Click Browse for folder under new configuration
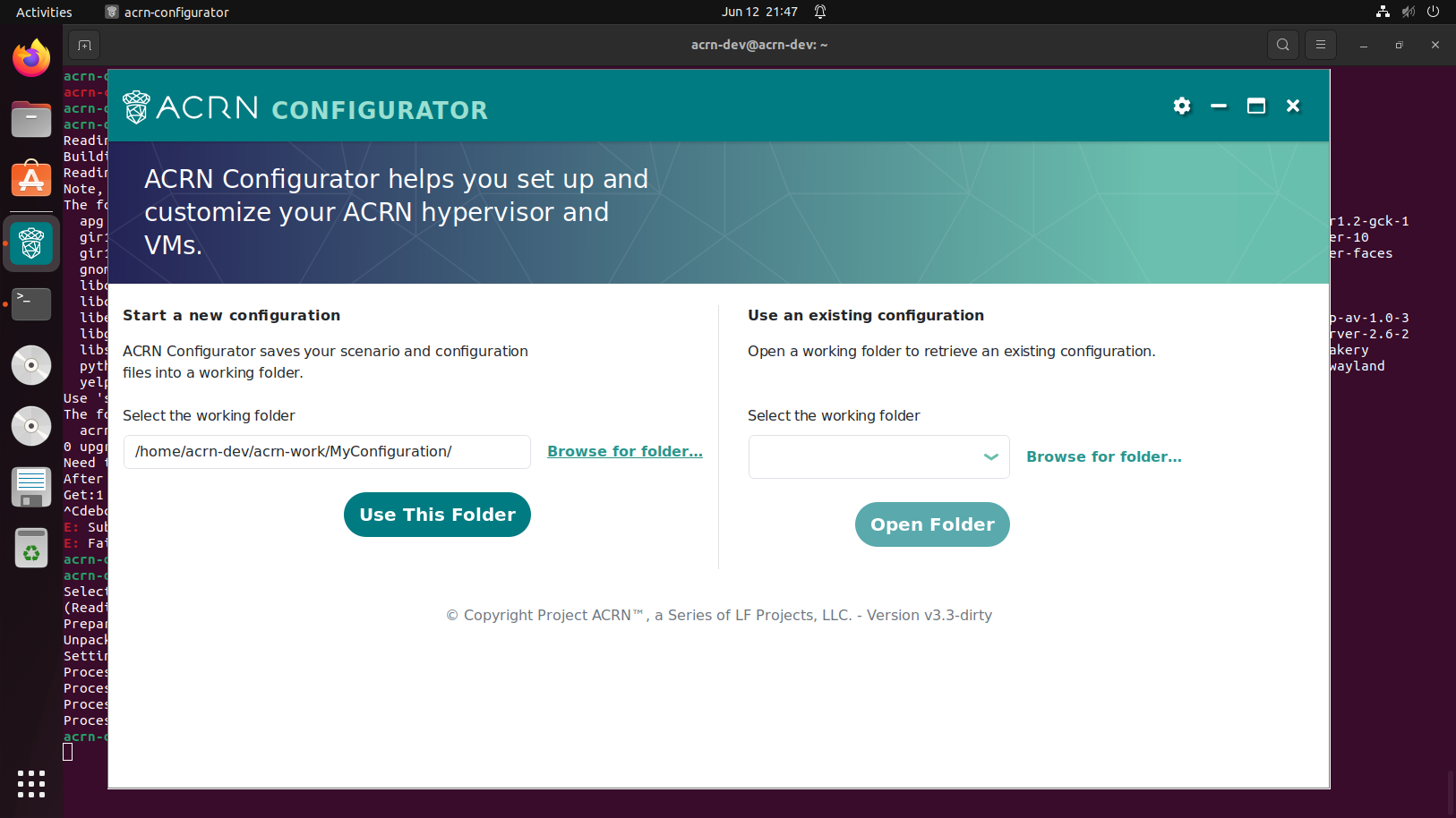 point(624,451)
